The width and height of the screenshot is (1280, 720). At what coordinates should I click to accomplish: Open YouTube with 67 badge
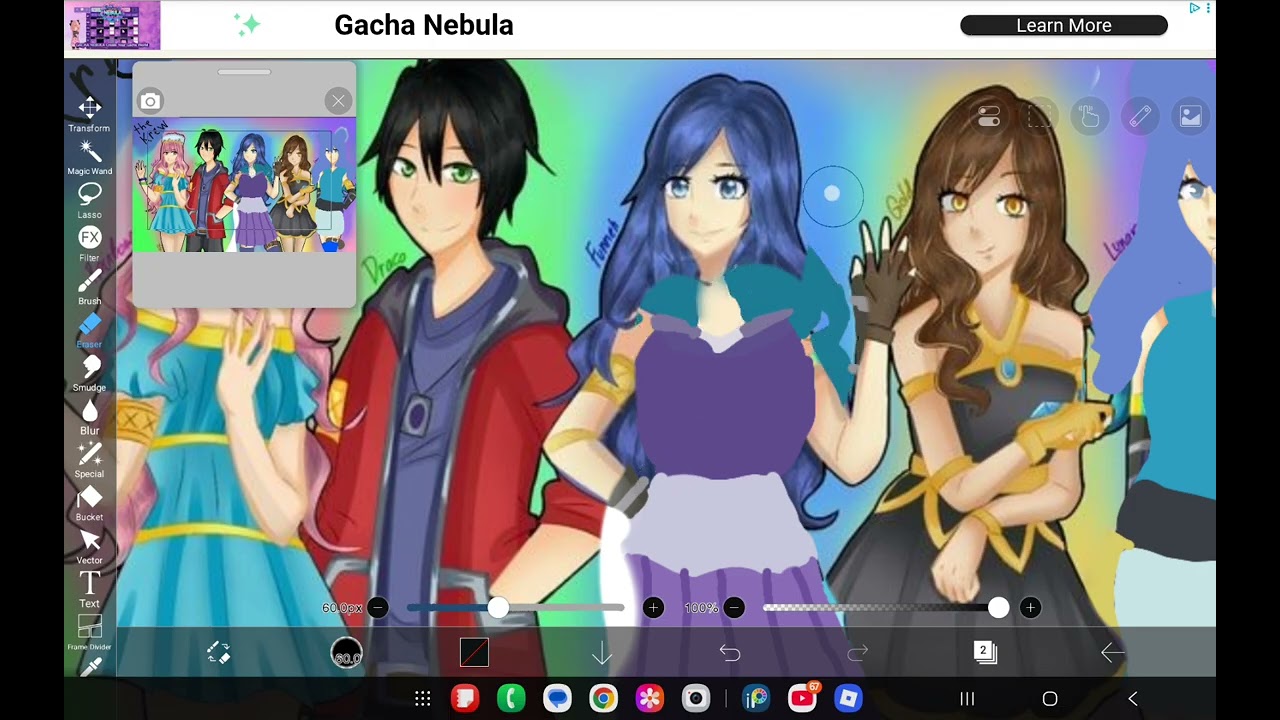coord(803,697)
